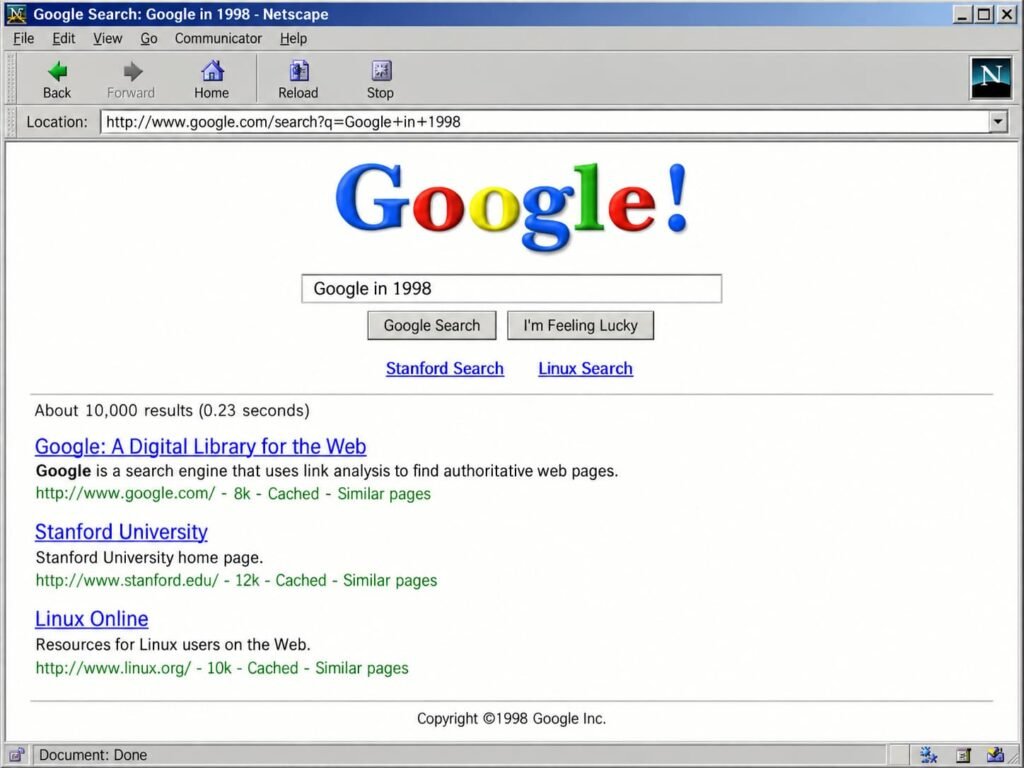Go back with the Back toolbar button
The height and width of the screenshot is (768, 1024).
[x=57, y=80]
